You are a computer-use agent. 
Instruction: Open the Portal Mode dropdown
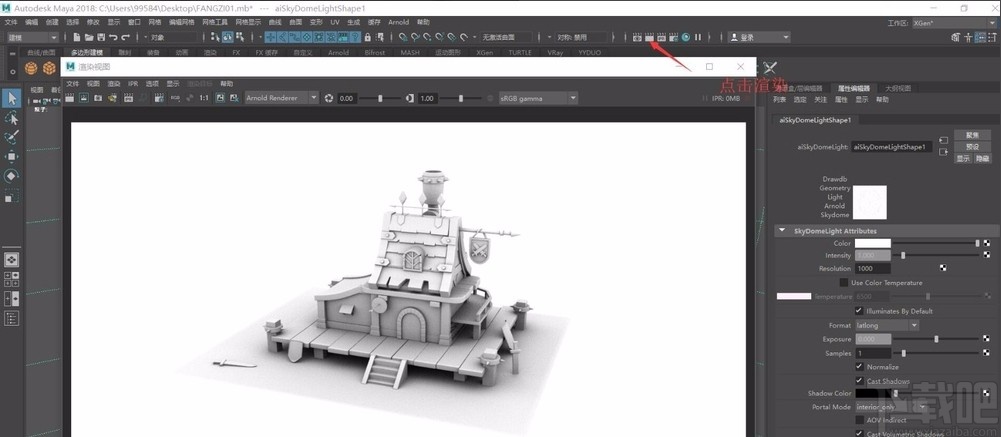click(891, 406)
